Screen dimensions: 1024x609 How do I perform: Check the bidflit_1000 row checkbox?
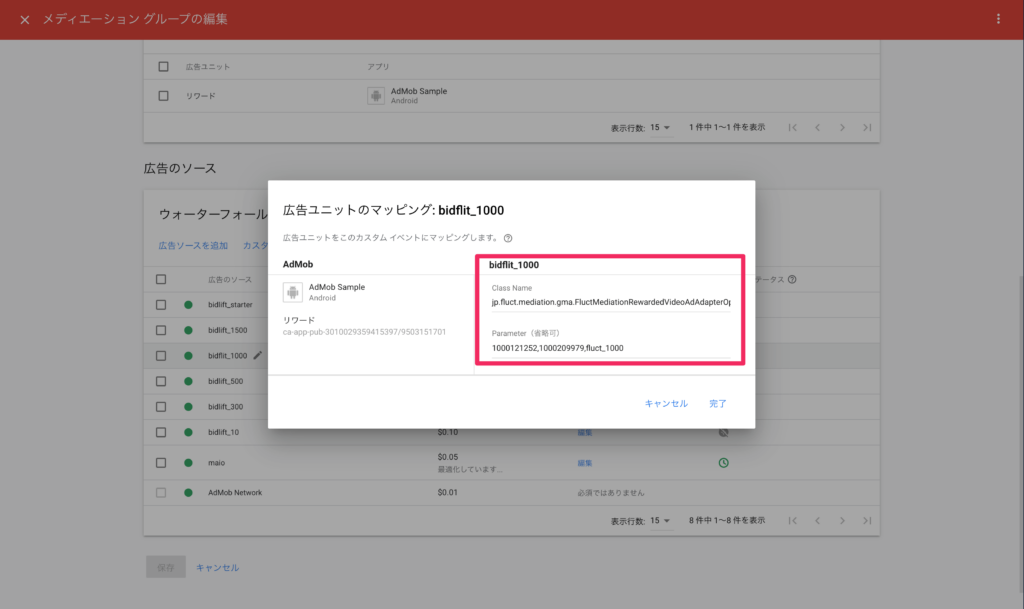click(x=161, y=356)
